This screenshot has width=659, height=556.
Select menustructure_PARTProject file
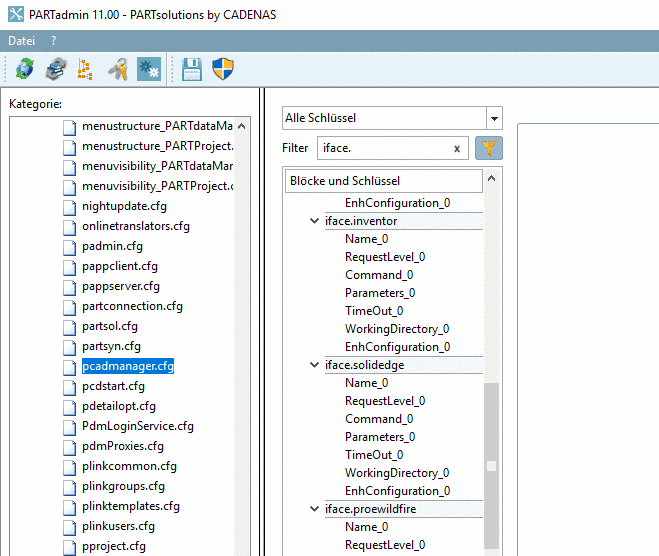[157, 146]
